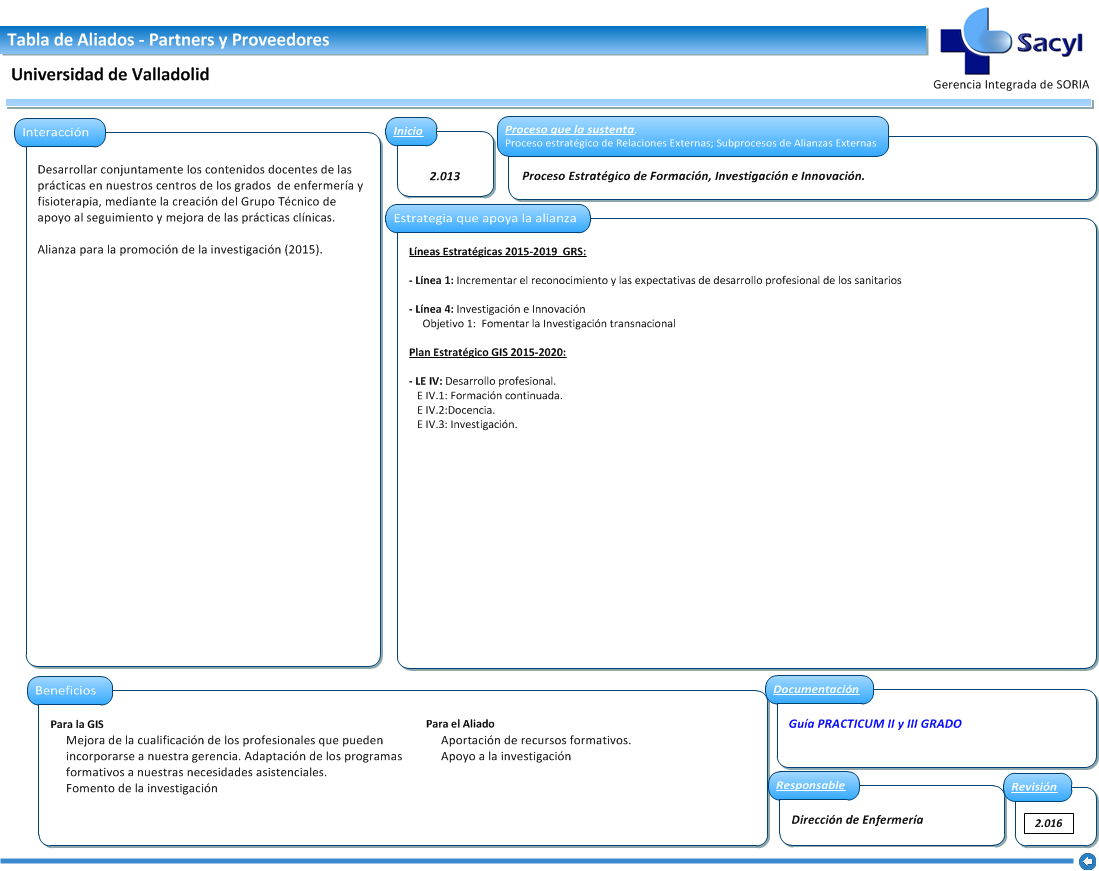Click the responsible party "Dirección de Enfermería"
This screenshot has height=871, width=1099.
click(857, 820)
